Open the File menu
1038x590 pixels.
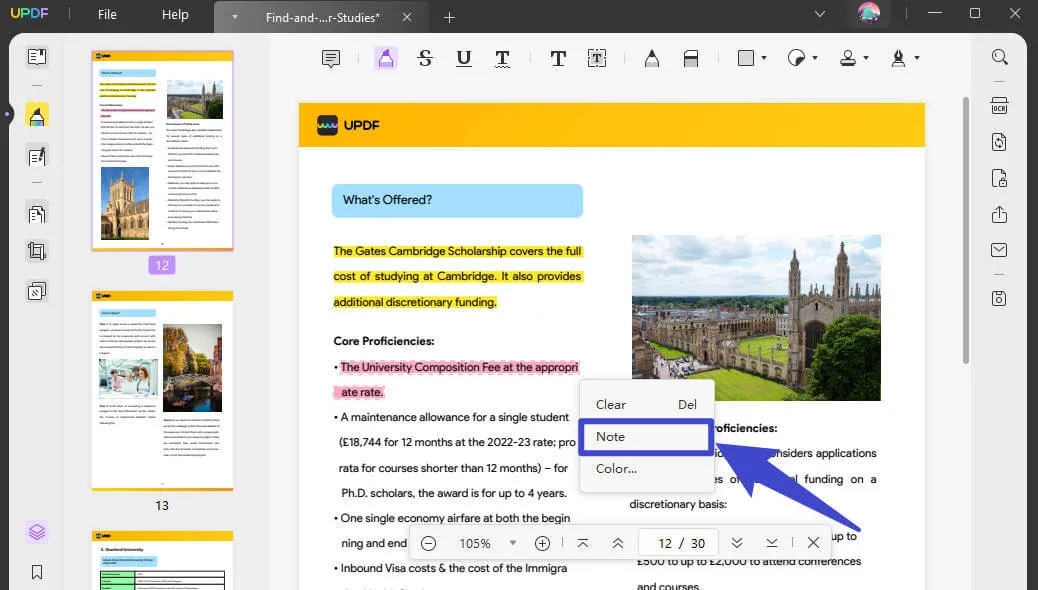coord(106,14)
